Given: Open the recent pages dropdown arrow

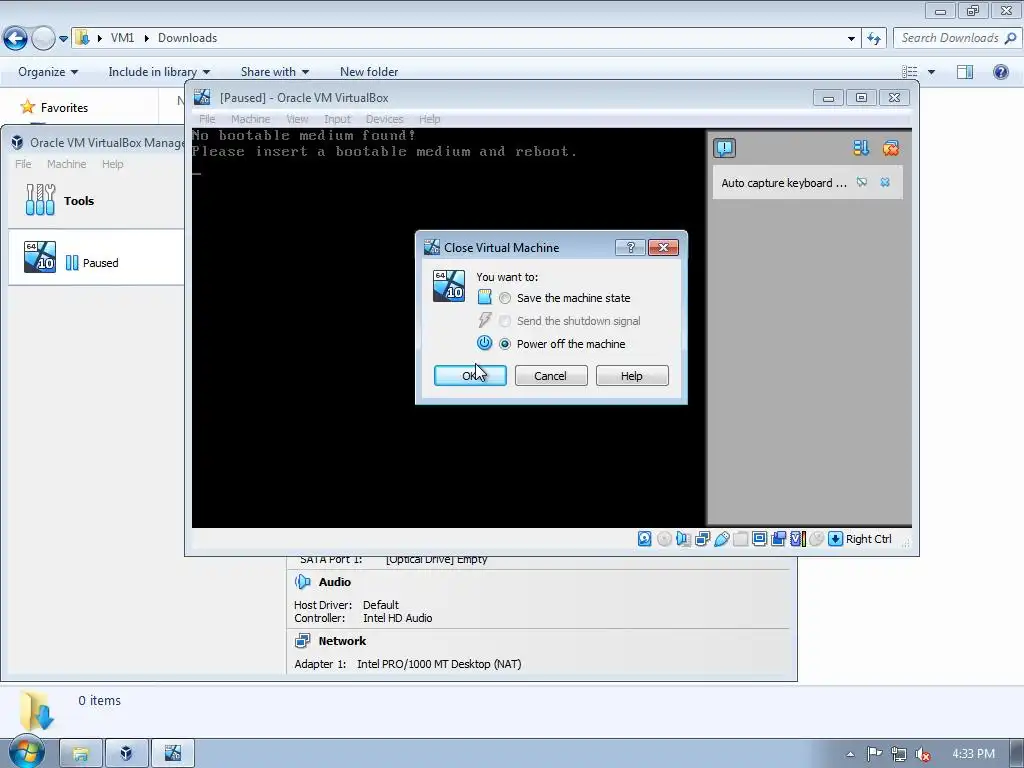Looking at the screenshot, I should (63, 39).
